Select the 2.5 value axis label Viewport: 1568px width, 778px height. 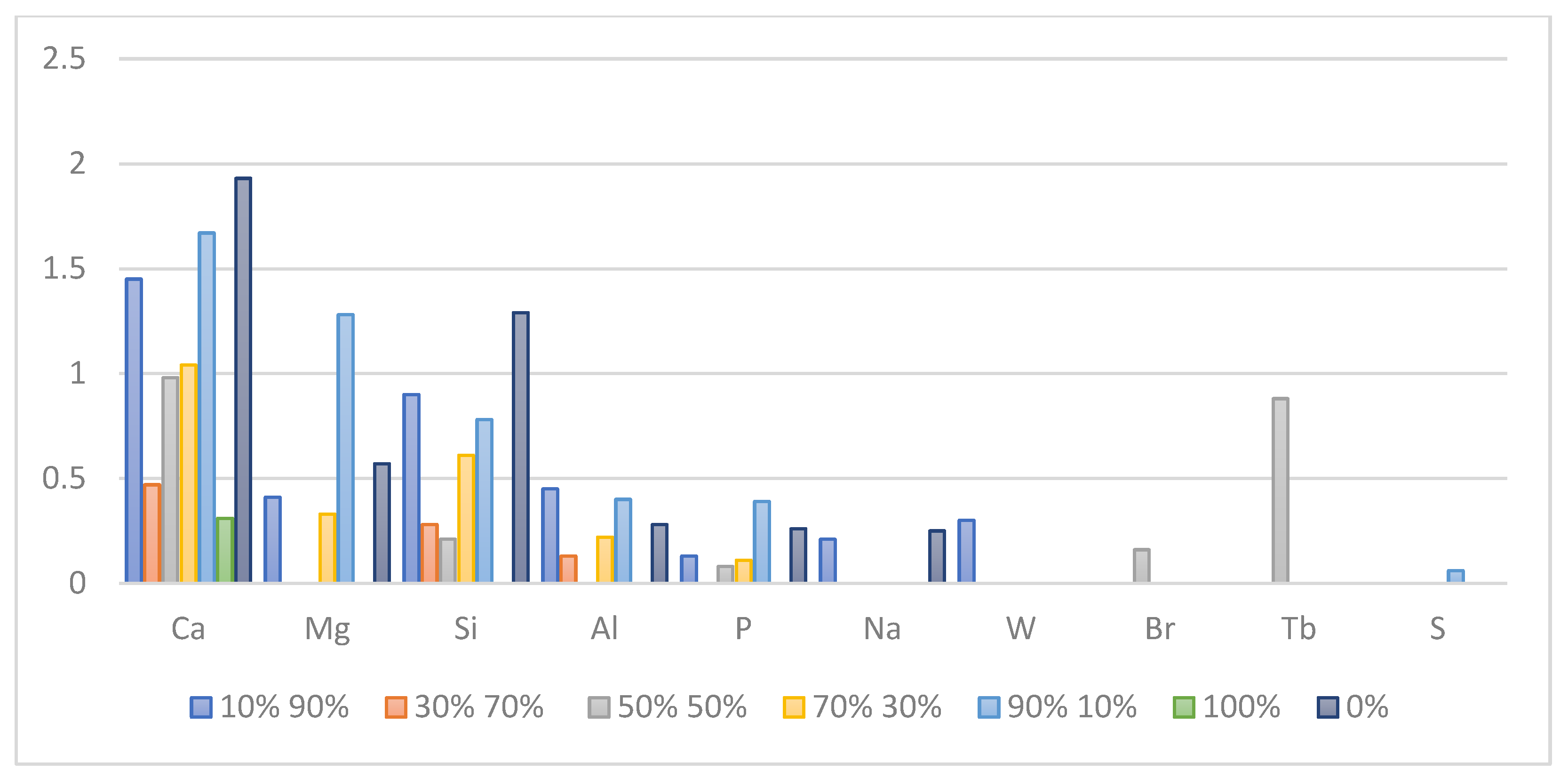[x=64, y=59]
